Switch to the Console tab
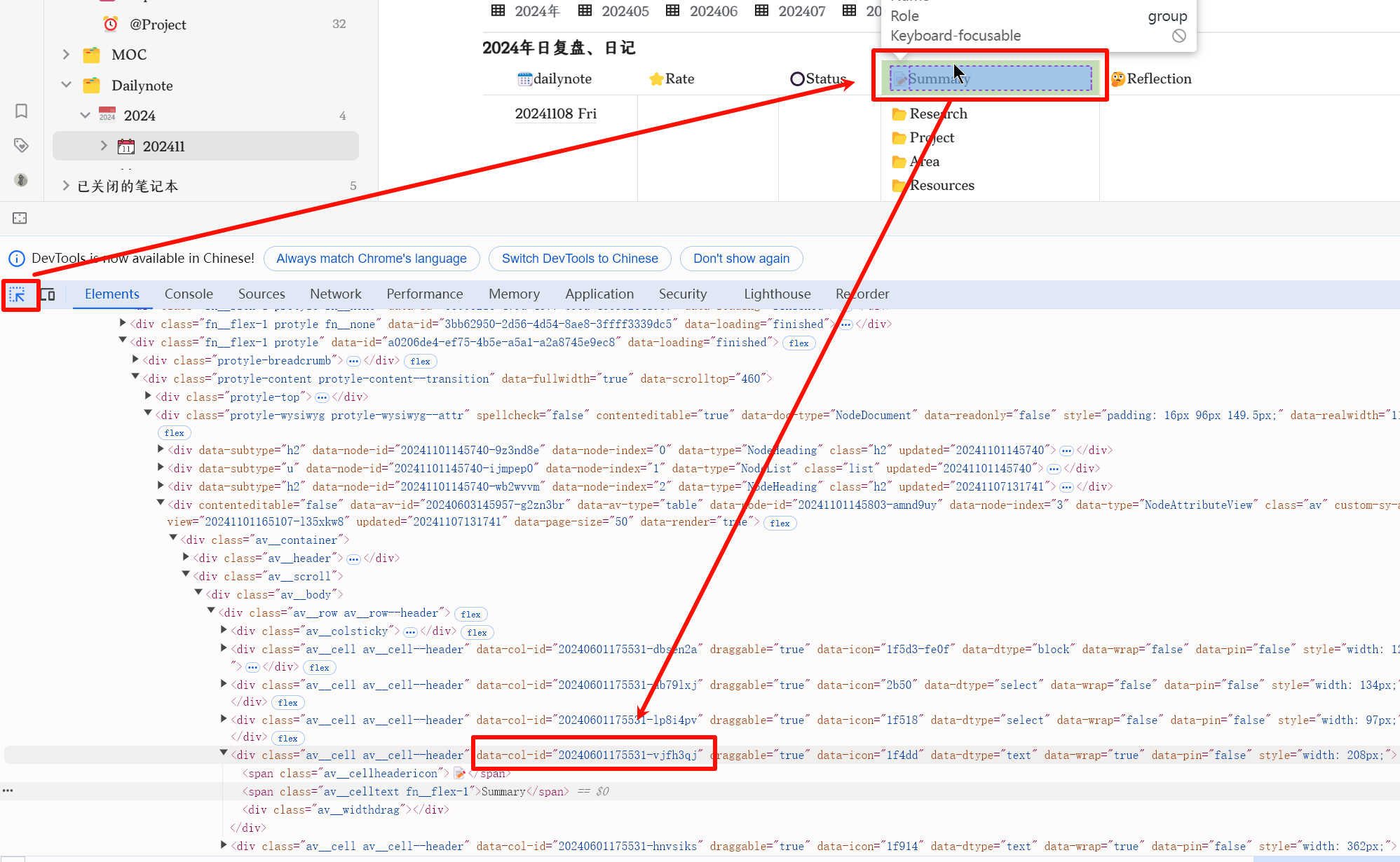 point(189,294)
